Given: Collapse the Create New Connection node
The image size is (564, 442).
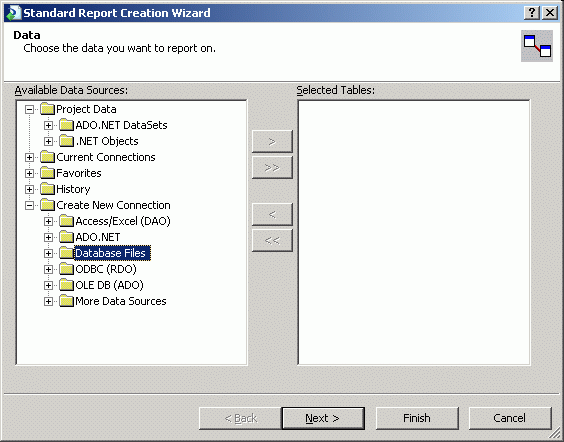Looking at the screenshot, I should (x=29, y=205).
